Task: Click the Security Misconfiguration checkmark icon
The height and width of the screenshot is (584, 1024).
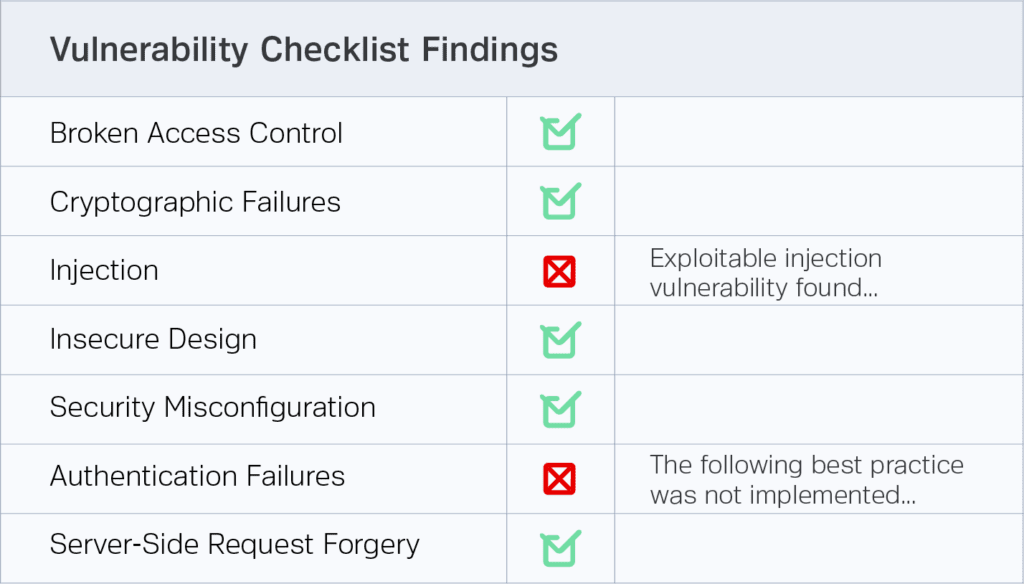Action: point(560,409)
